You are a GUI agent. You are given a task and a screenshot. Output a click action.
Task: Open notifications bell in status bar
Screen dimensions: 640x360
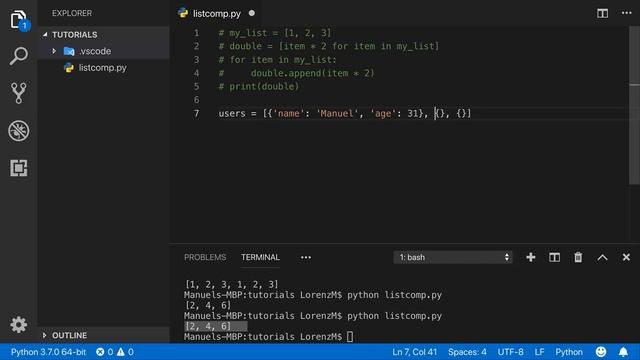click(623, 352)
